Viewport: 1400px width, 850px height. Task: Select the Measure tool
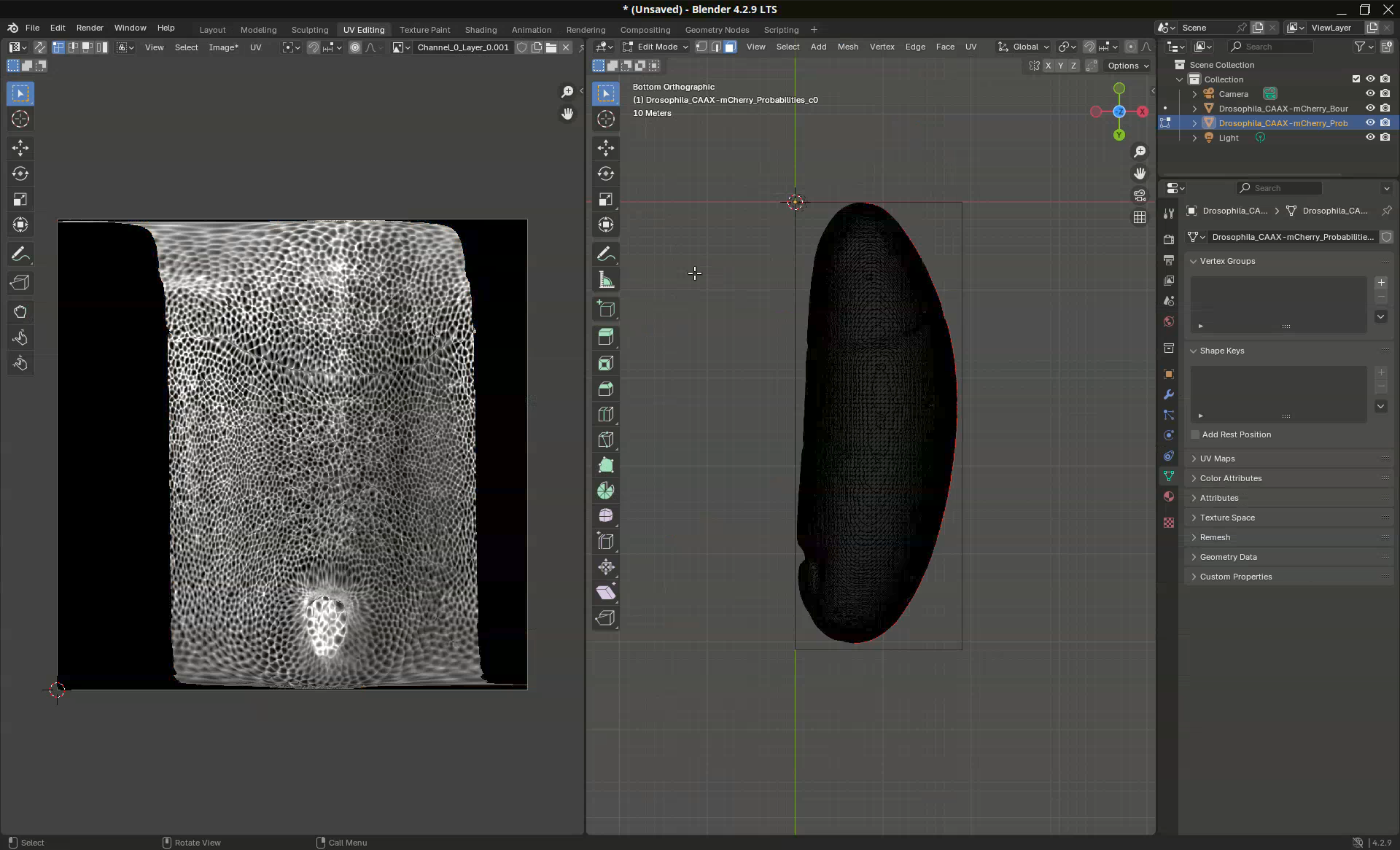tap(605, 280)
